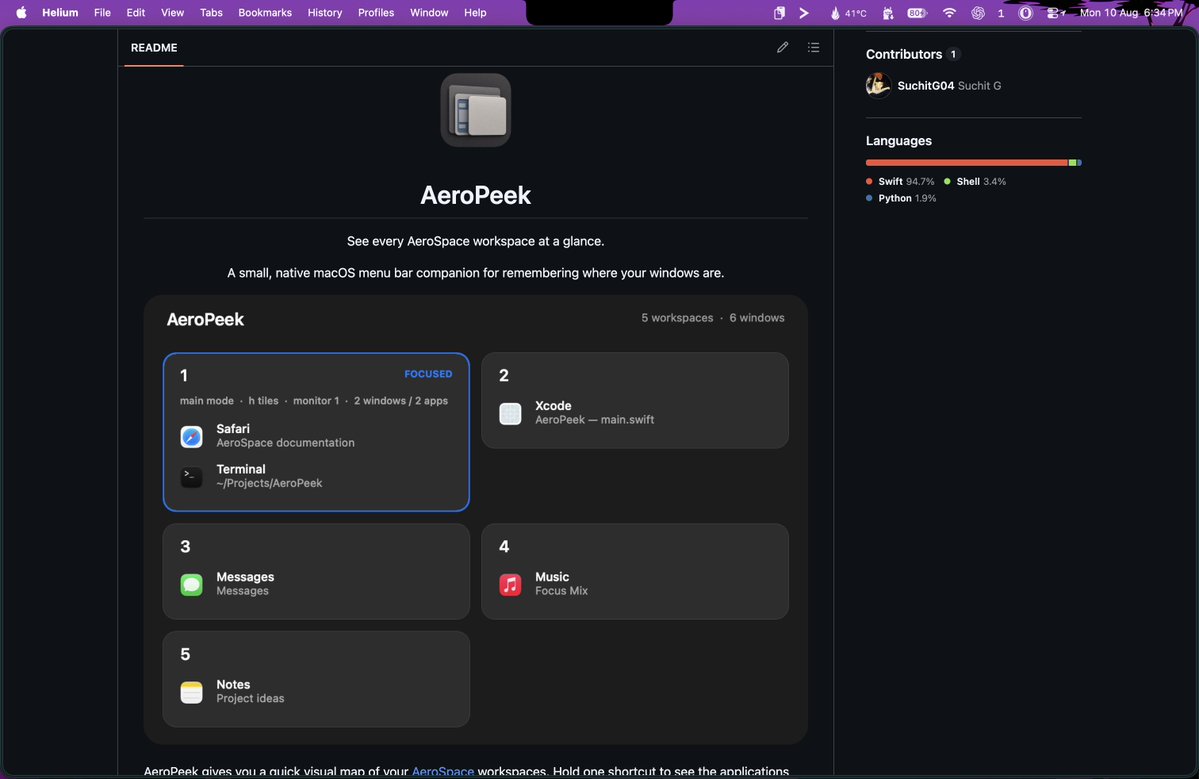Open the History menu
This screenshot has height=779, width=1199.
pyautogui.click(x=324, y=13)
